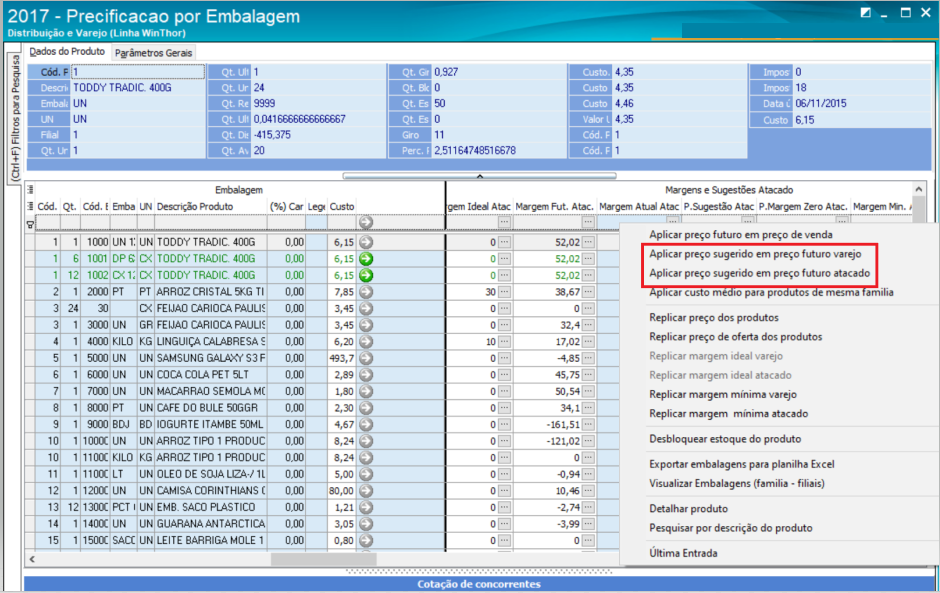Click arrow icon in the grid filter row
Screen dimensions: 940x593
tap(366, 222)
